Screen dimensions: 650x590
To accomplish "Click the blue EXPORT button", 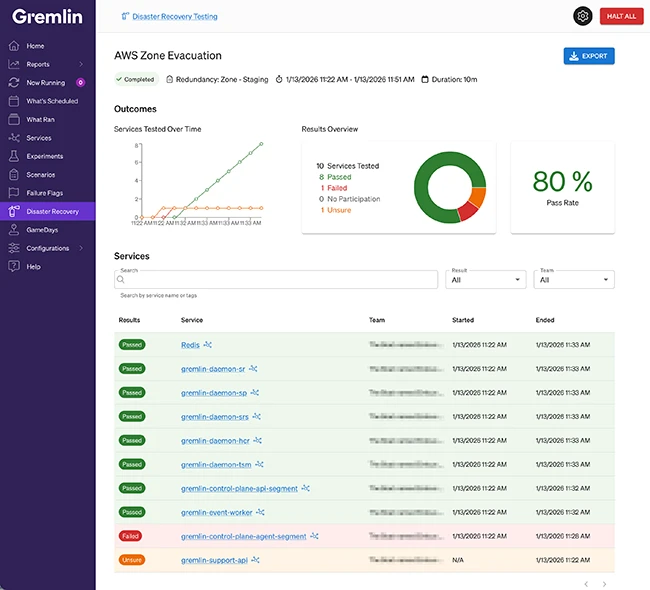I will click(x=588, y=56).
